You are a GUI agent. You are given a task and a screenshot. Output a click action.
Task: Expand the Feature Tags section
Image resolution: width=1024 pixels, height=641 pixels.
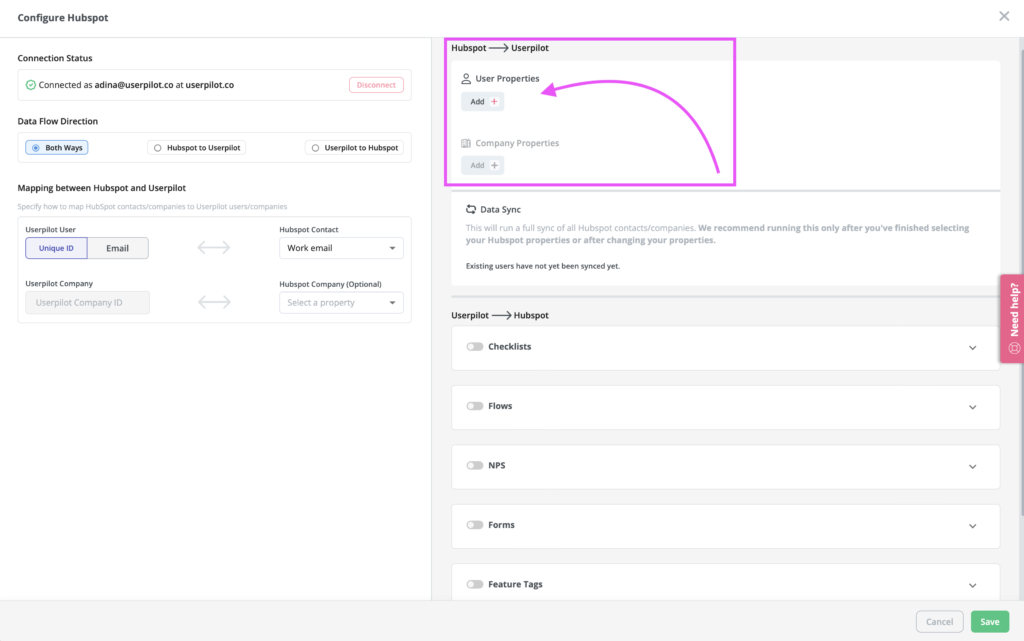pyautogui.click(x=972, y=586)
